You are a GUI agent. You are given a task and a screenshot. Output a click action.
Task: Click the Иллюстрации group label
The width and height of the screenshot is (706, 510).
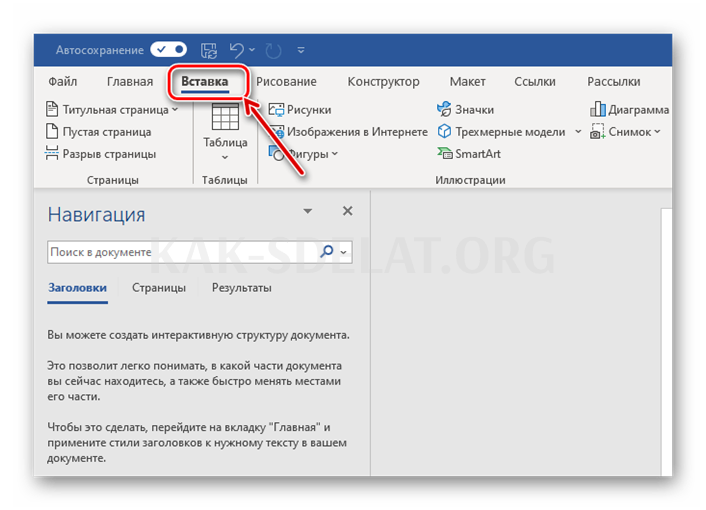(x=470, y=180)
